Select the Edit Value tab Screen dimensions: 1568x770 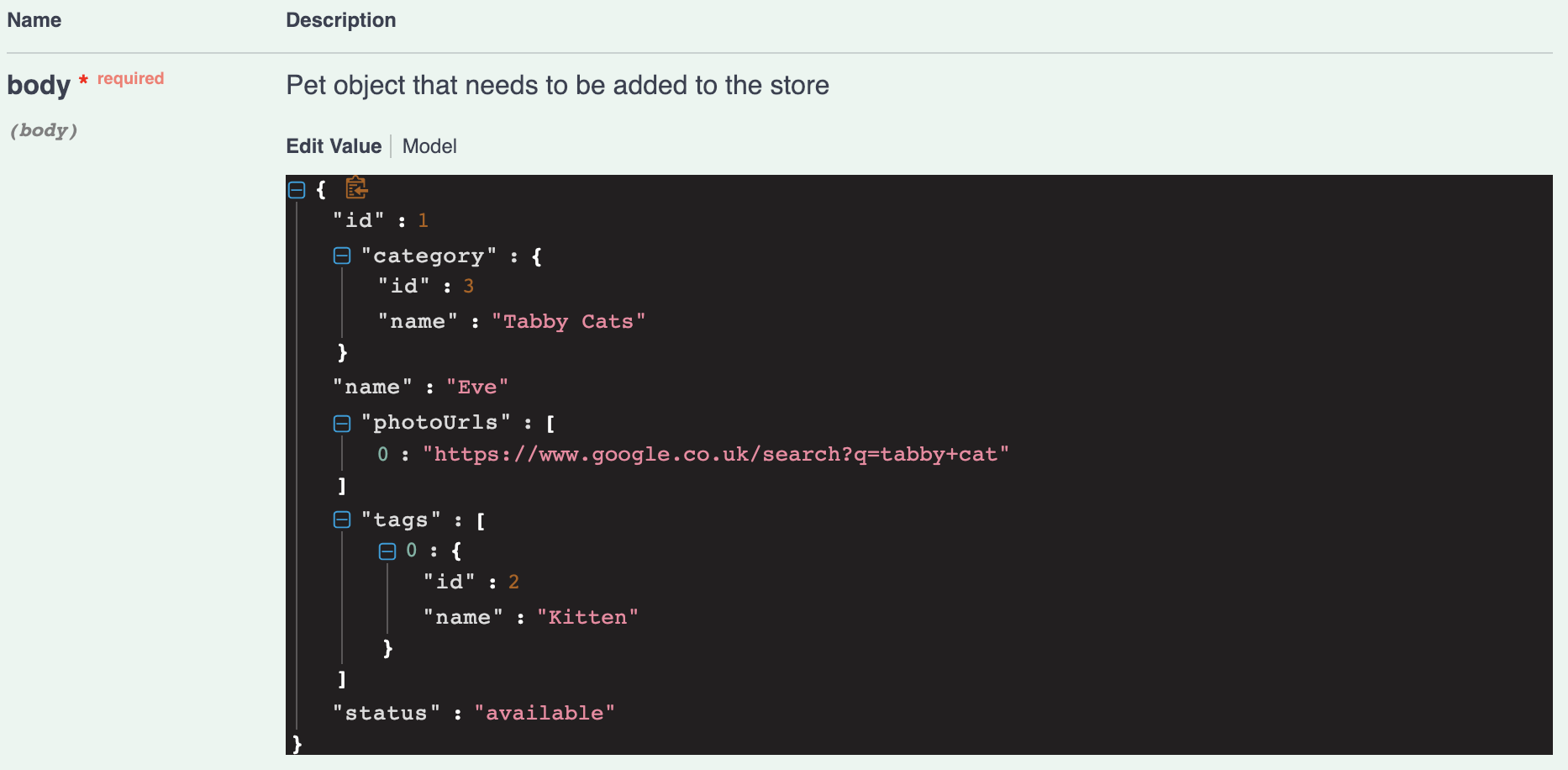tap(334, 146)
